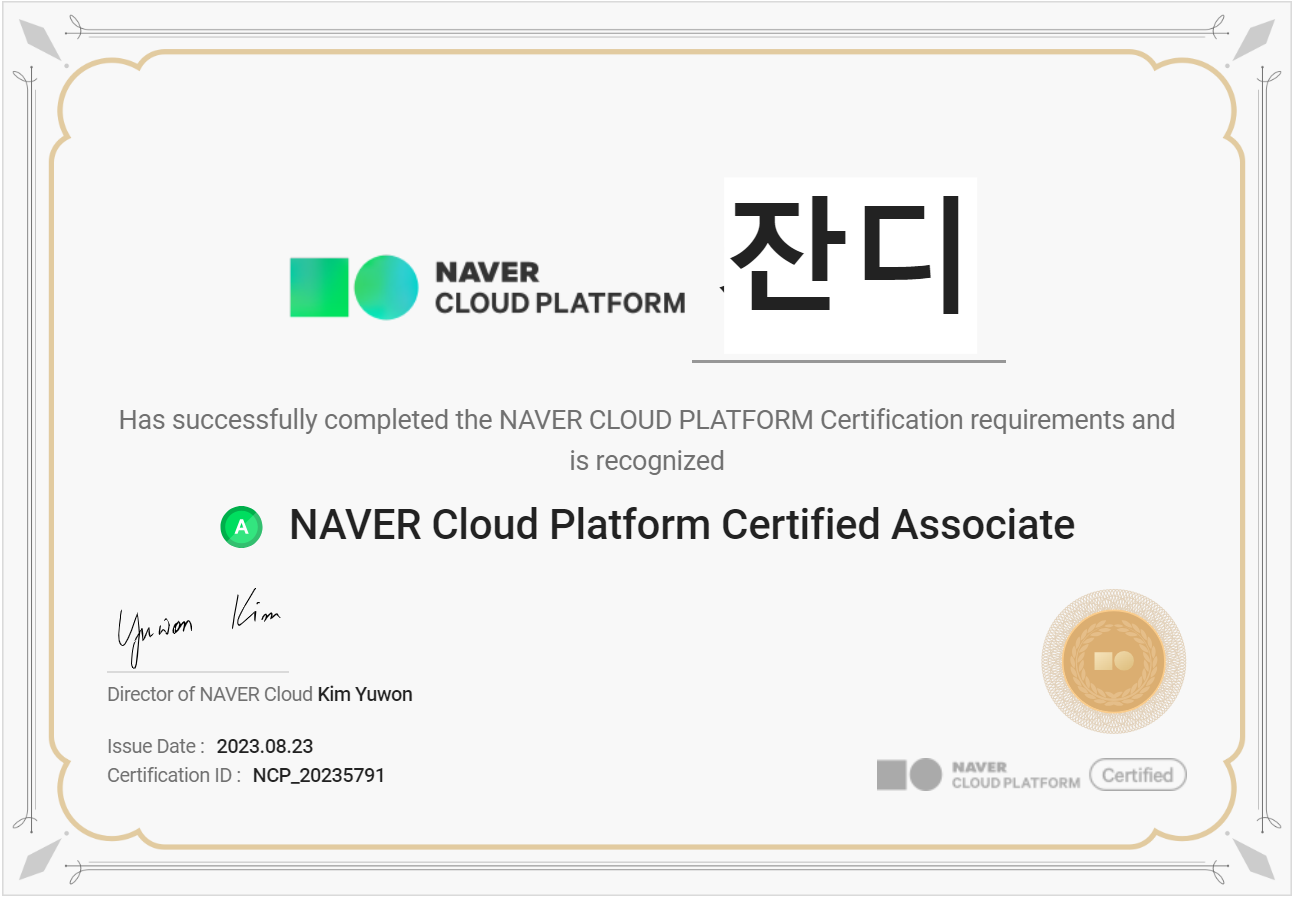
Task: Click the "Certification ID :" label
Action: coord(174,775)
